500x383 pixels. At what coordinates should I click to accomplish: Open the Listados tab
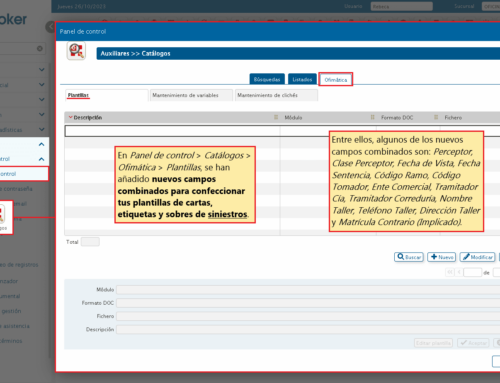pyautogui.click(x=302, y=79)
